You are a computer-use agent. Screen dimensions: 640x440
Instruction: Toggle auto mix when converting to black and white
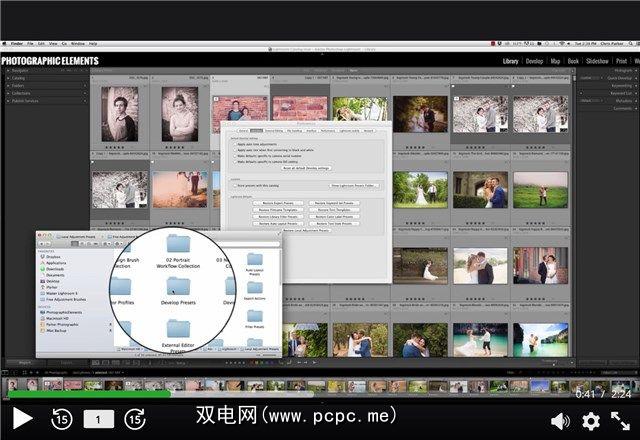click(236, 150)
